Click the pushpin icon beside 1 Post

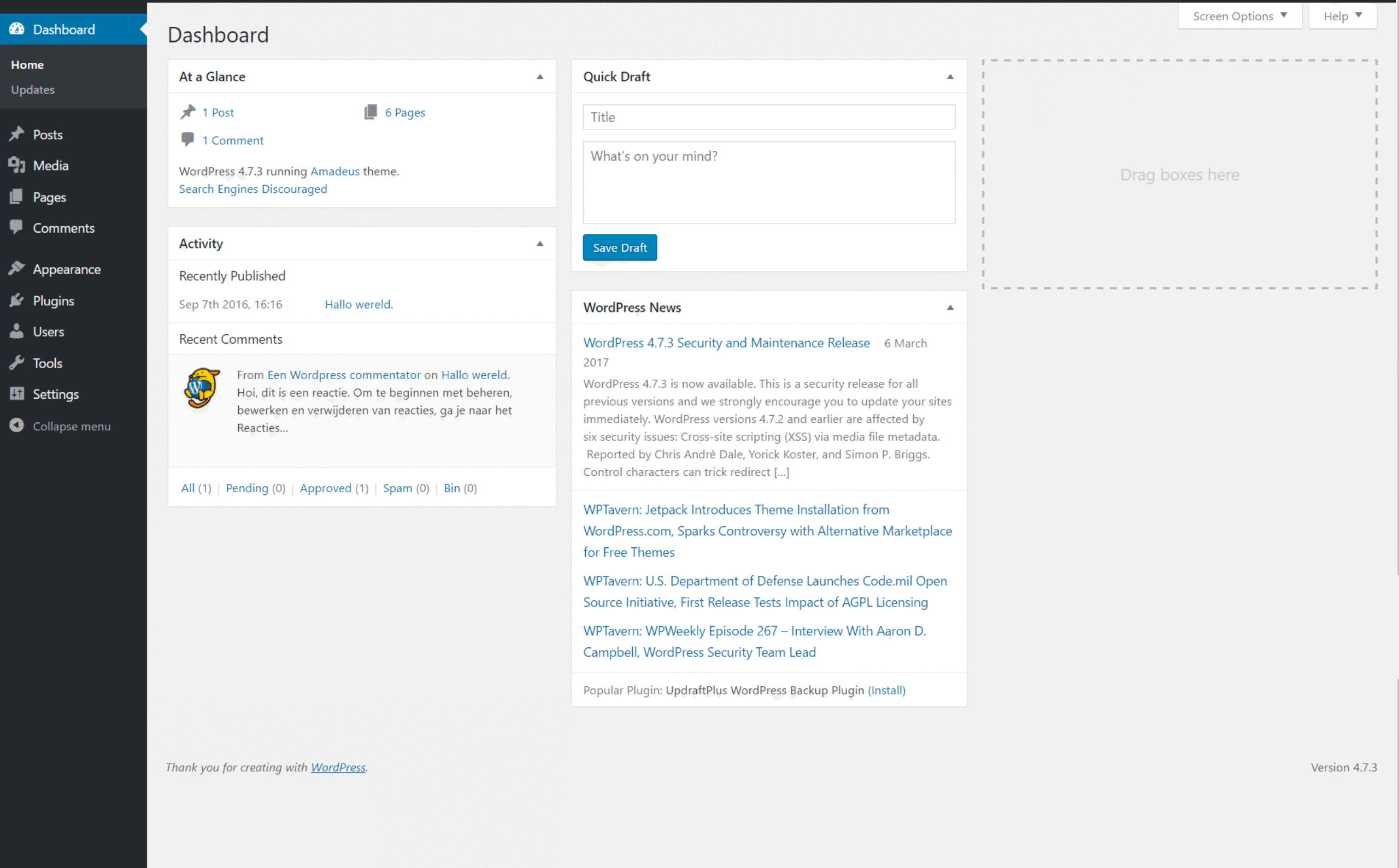[x=188, y=112]
